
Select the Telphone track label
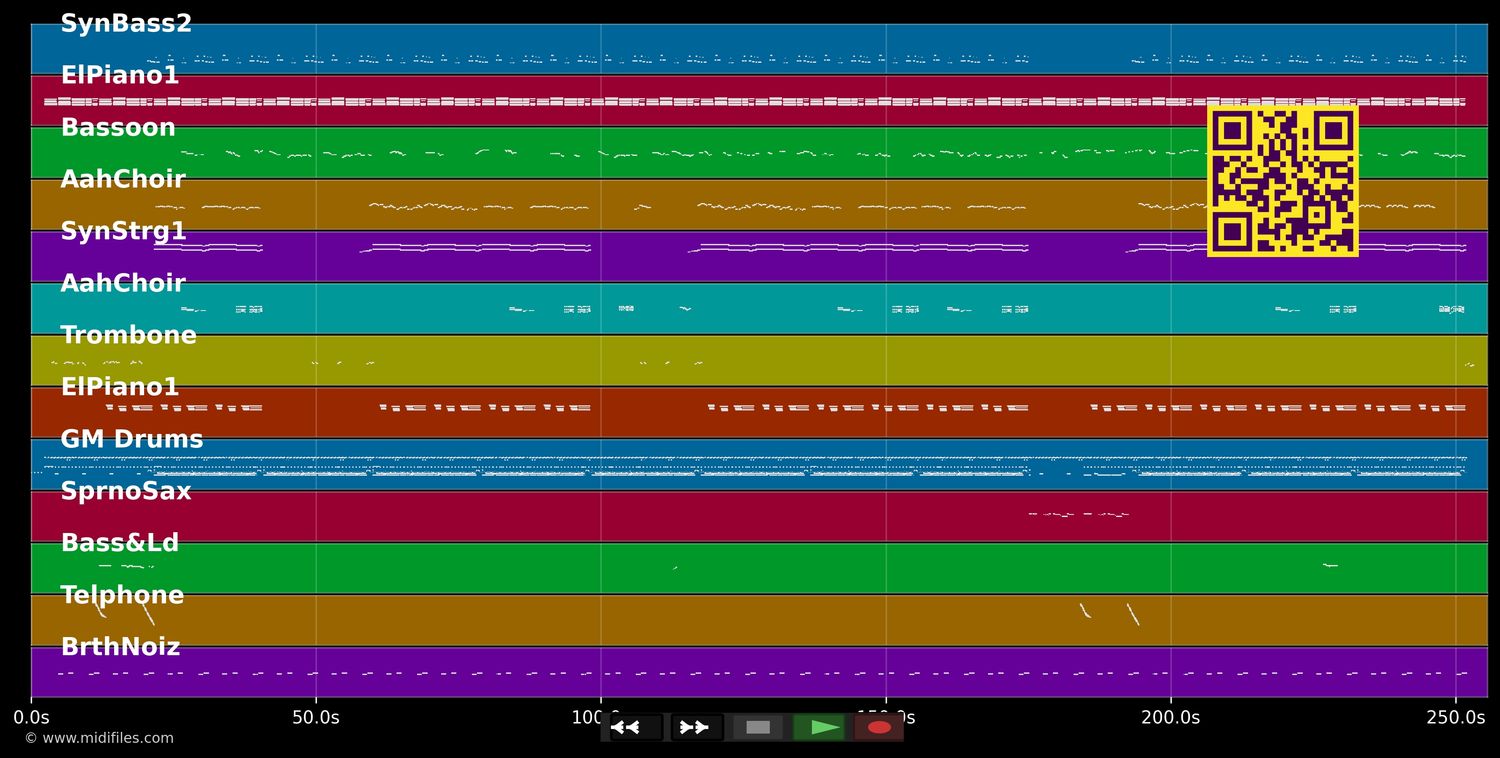[122, 596]
